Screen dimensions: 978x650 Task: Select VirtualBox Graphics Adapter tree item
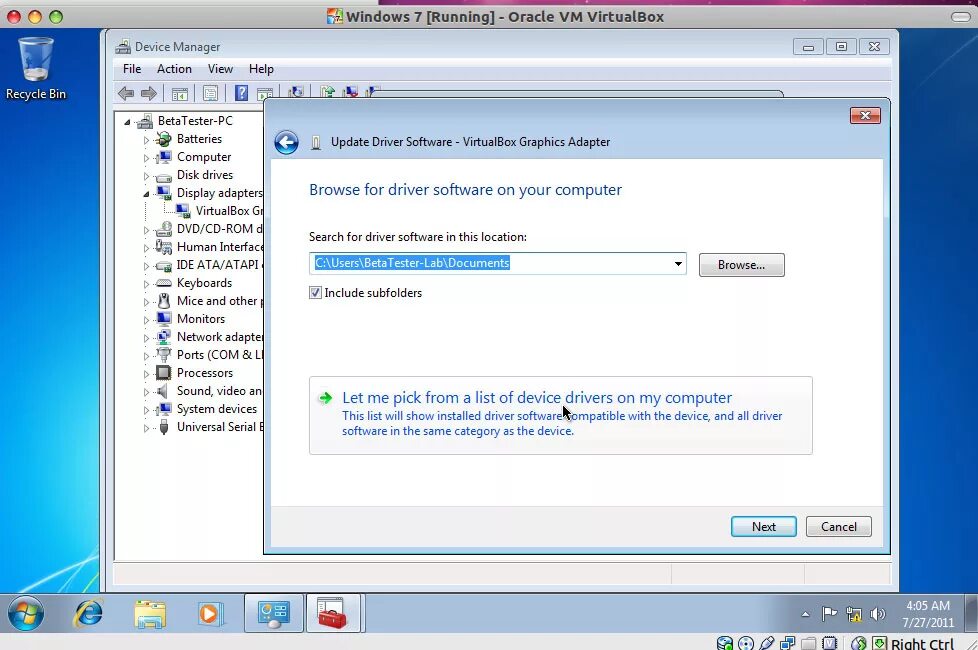point(230,211)
